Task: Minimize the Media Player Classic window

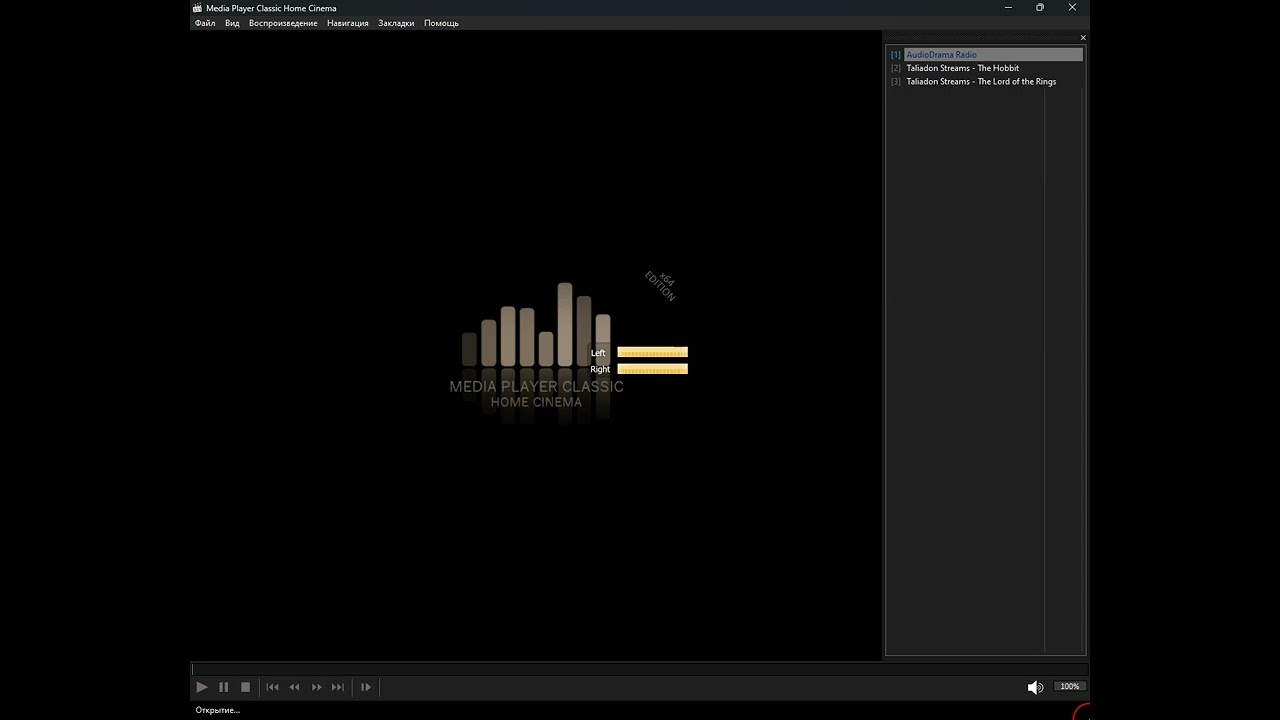Action: pos(1007,8)
